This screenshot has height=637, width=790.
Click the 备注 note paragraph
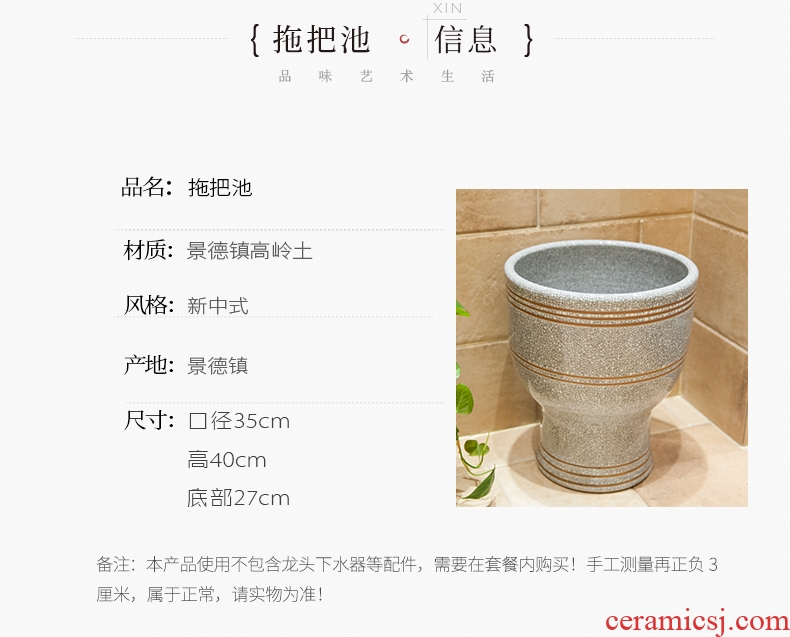pos(407,580)
